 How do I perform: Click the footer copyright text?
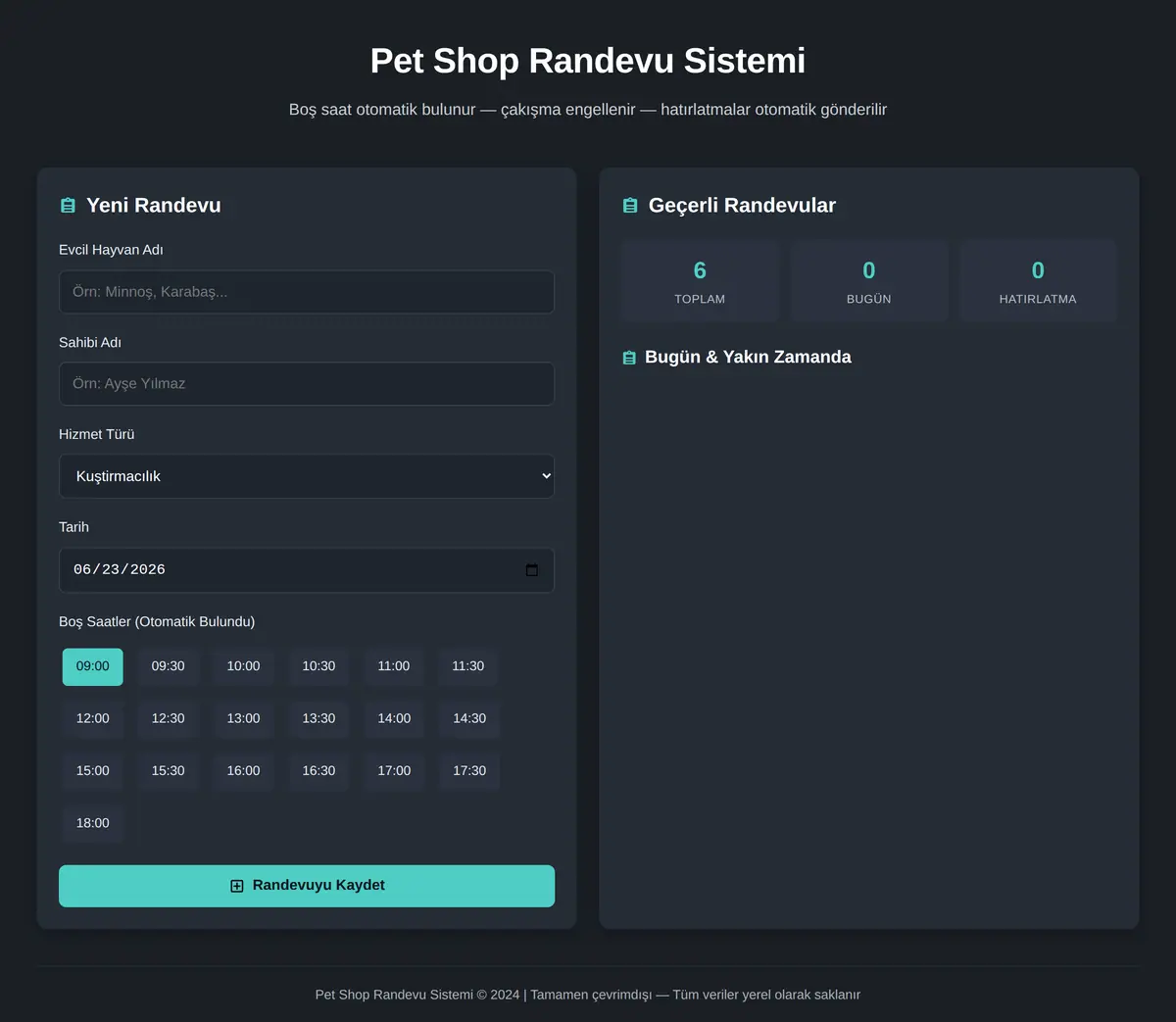[588, 995]
